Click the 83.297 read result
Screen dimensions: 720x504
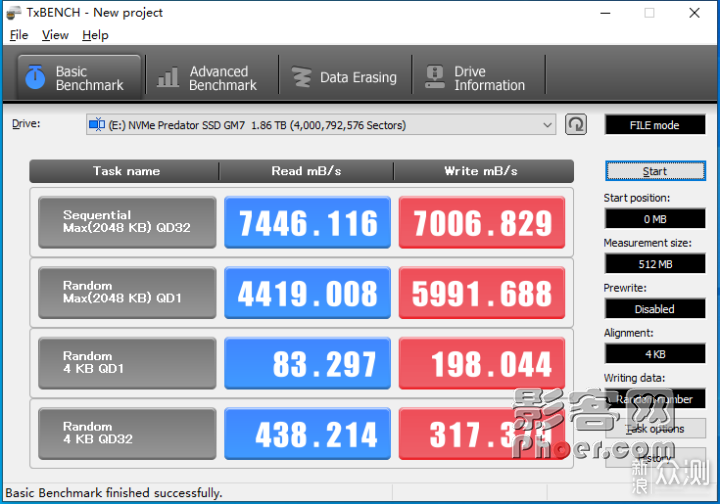tap(307, 363)
